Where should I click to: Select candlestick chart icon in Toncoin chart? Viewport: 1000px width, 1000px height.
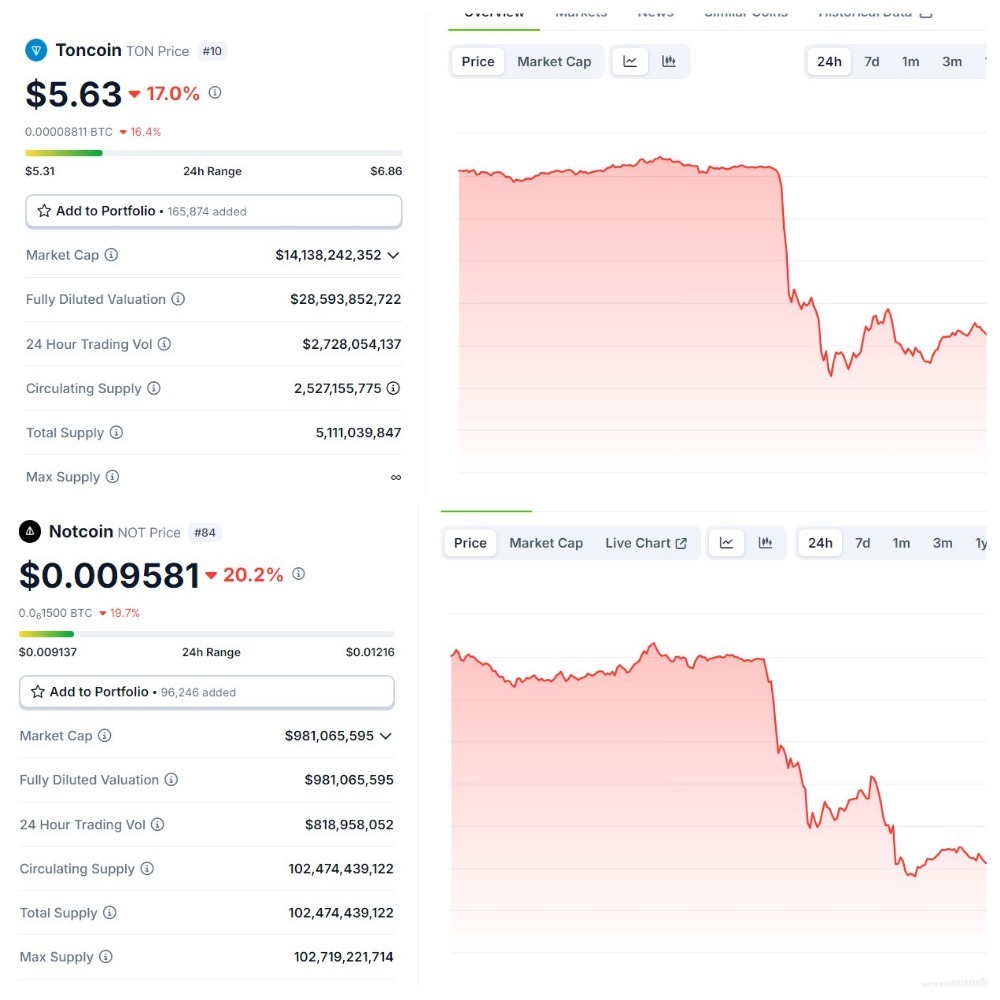pos(669,62)
